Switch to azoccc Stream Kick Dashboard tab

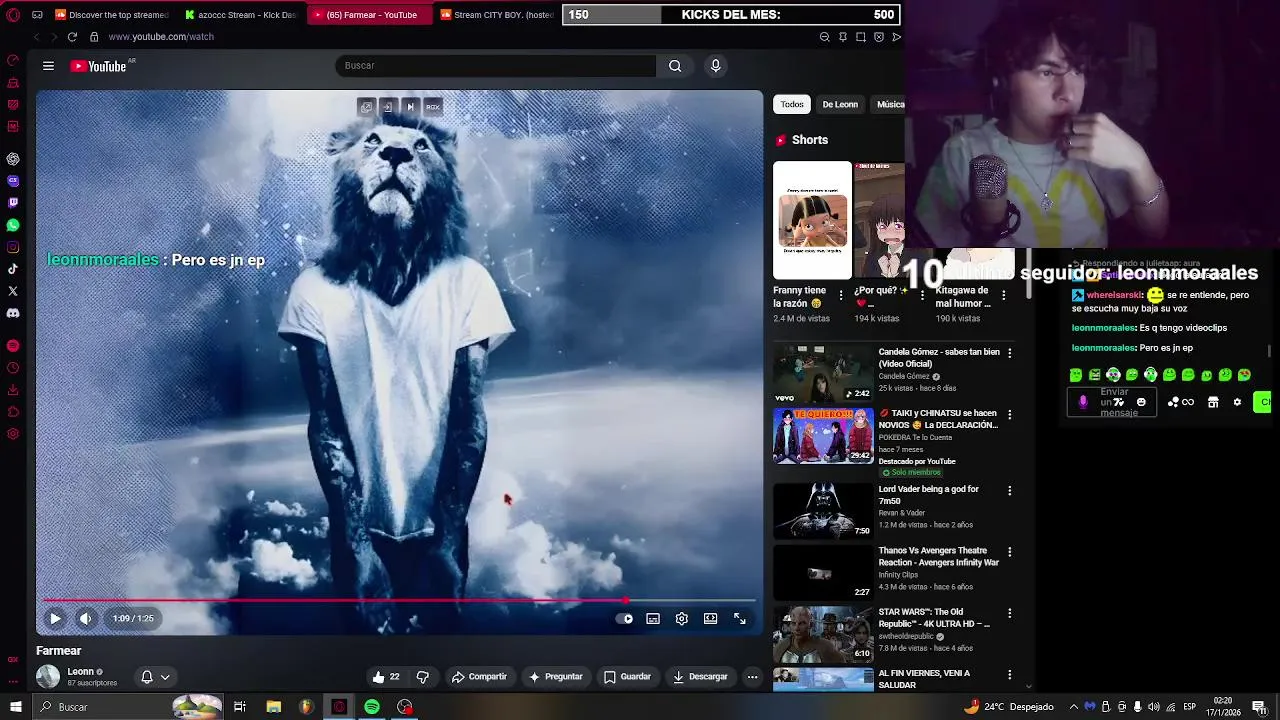pyautogui.click(x=240, y=15)
